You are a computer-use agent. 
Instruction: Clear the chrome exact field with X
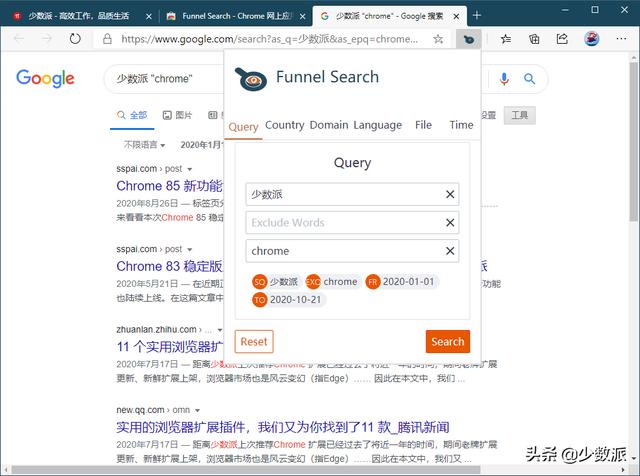pyautogui.click(x=450, y=251)
